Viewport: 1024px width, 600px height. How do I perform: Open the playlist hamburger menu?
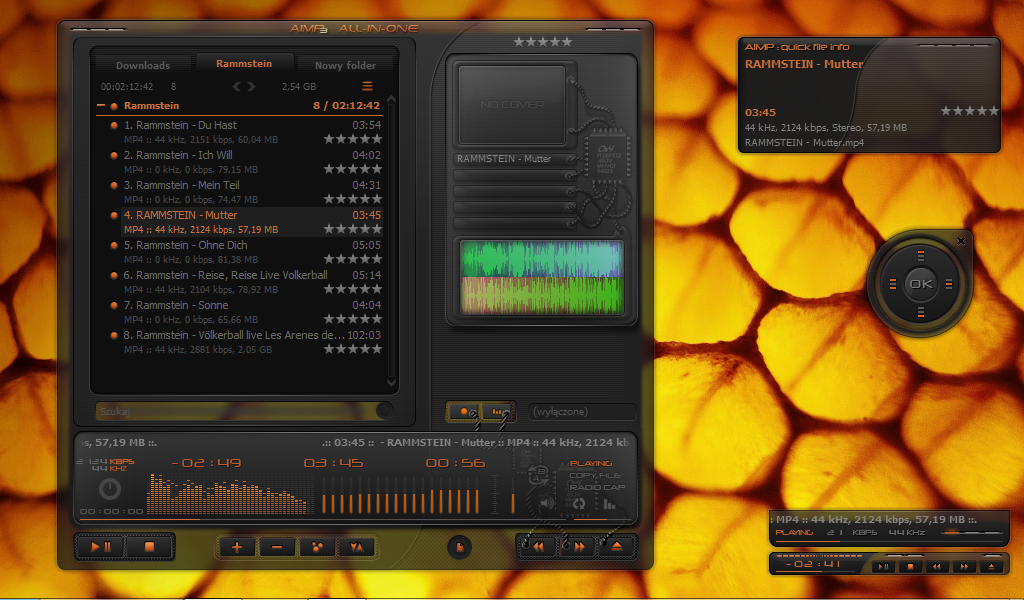pyautogui.click(x=367, y=86)
